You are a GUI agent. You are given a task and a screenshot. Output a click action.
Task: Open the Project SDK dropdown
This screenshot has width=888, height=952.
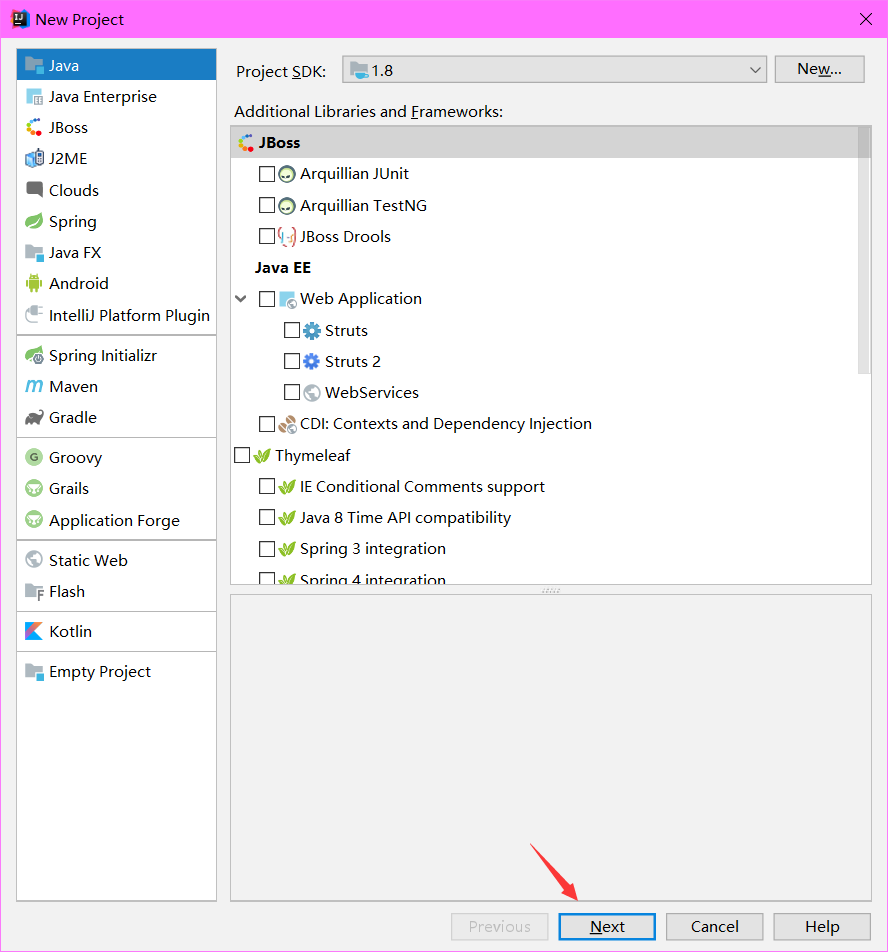(554, 70)
